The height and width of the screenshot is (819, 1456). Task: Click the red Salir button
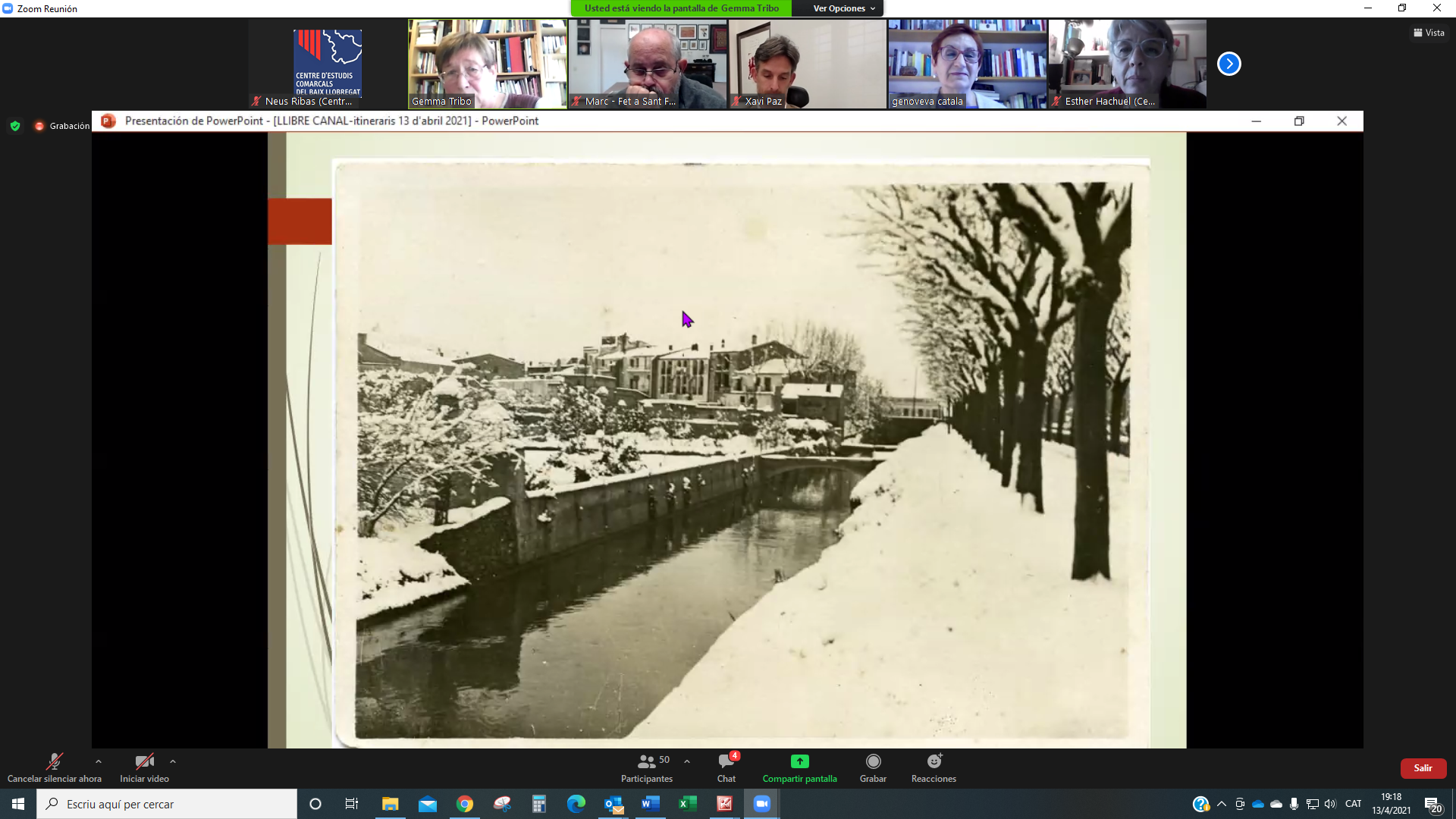click(1423, 768)
